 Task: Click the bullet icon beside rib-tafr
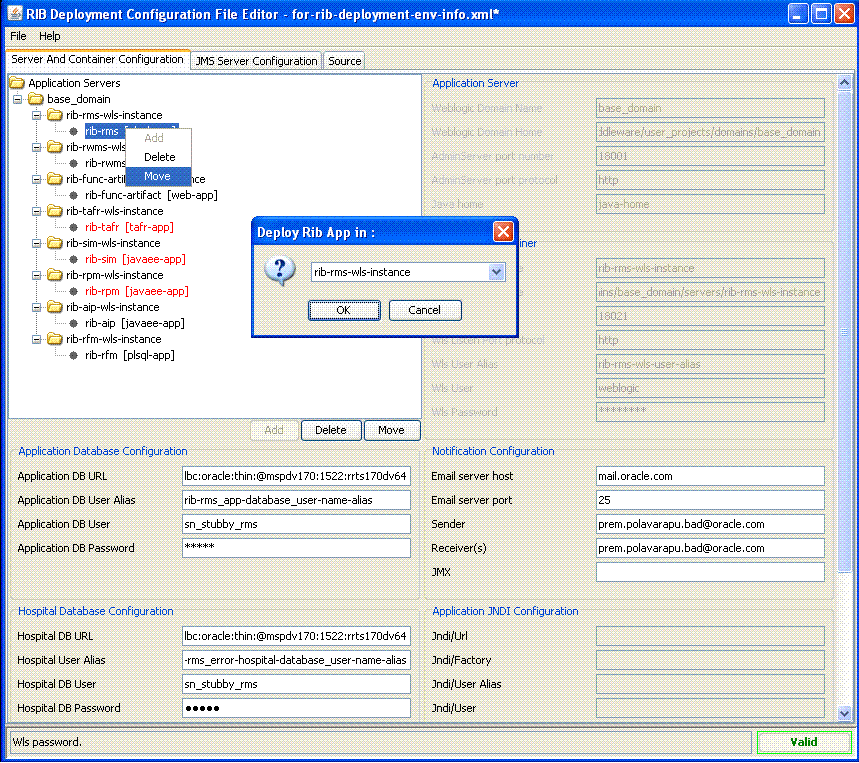click(73, 227)
